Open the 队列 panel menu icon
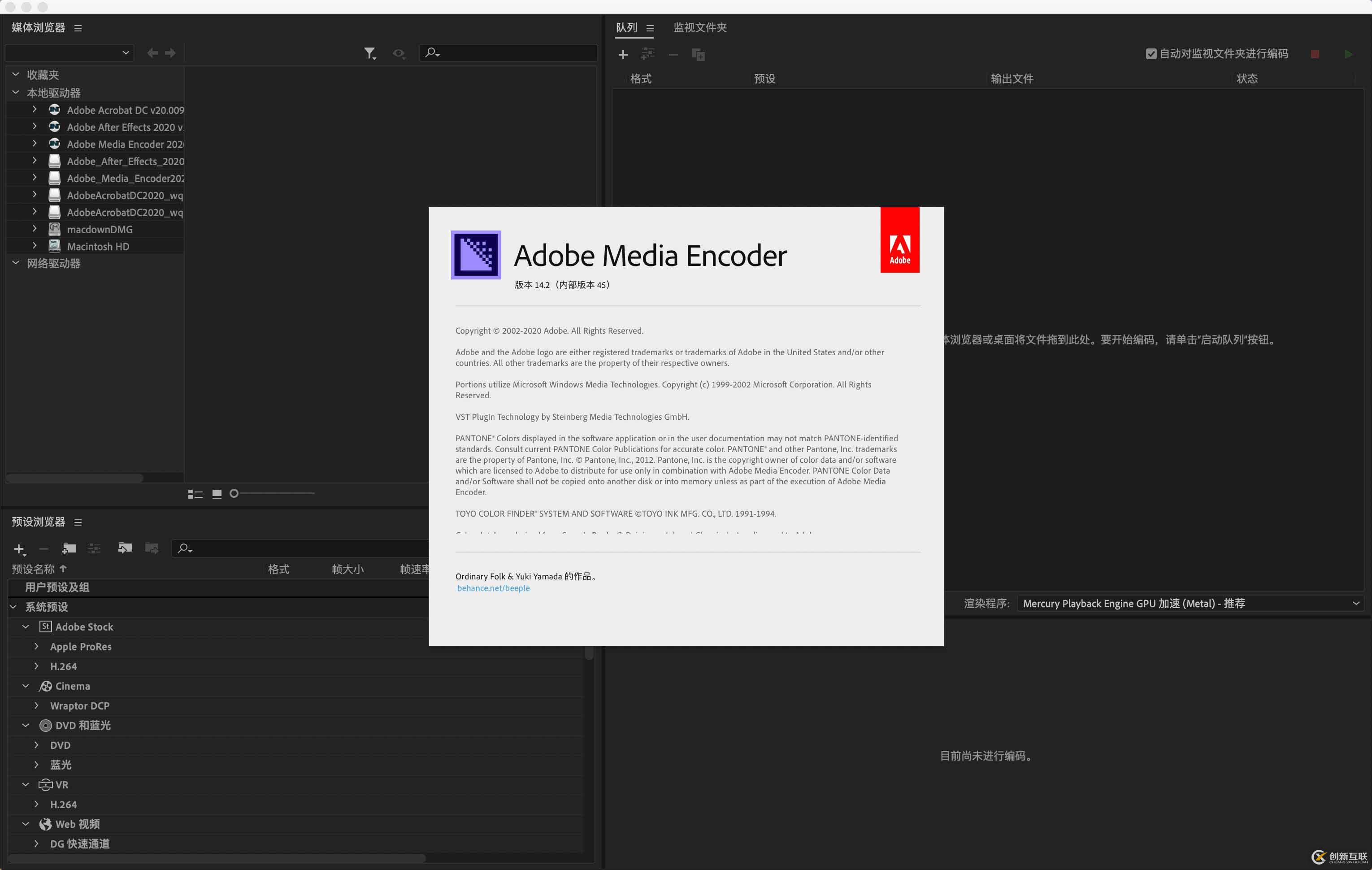1372x870 pixels. (x=650, y=28)
